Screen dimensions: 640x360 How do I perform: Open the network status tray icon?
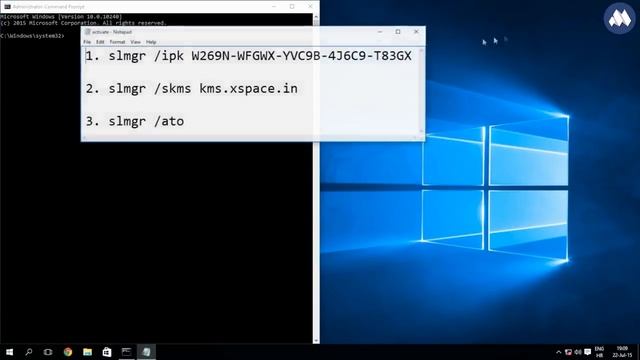(x=568, y=352)
